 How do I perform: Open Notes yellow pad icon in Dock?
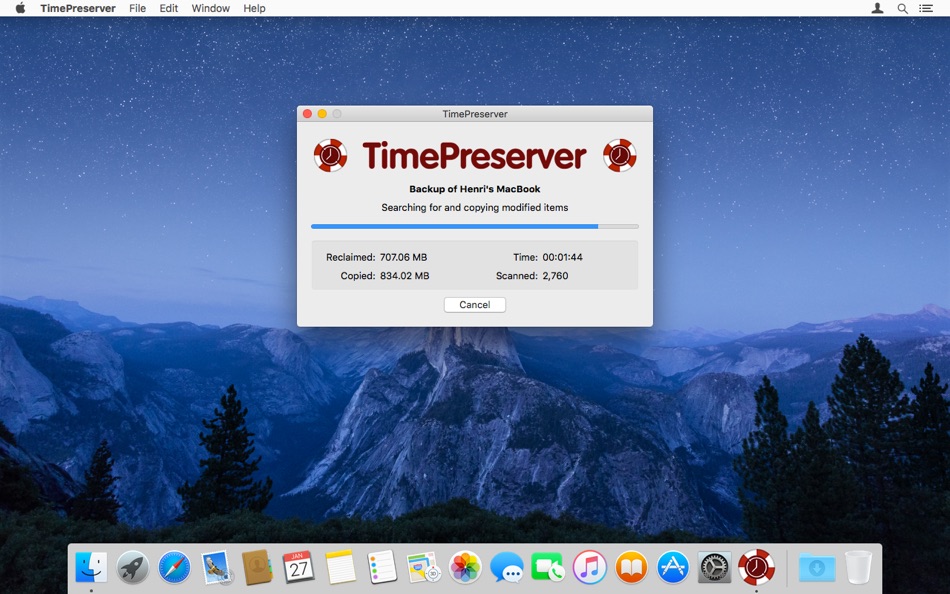point(340,568)
